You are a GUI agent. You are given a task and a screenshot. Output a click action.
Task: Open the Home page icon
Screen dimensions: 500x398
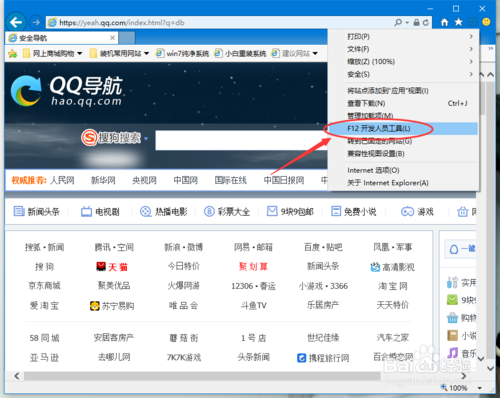coord(444,22)
